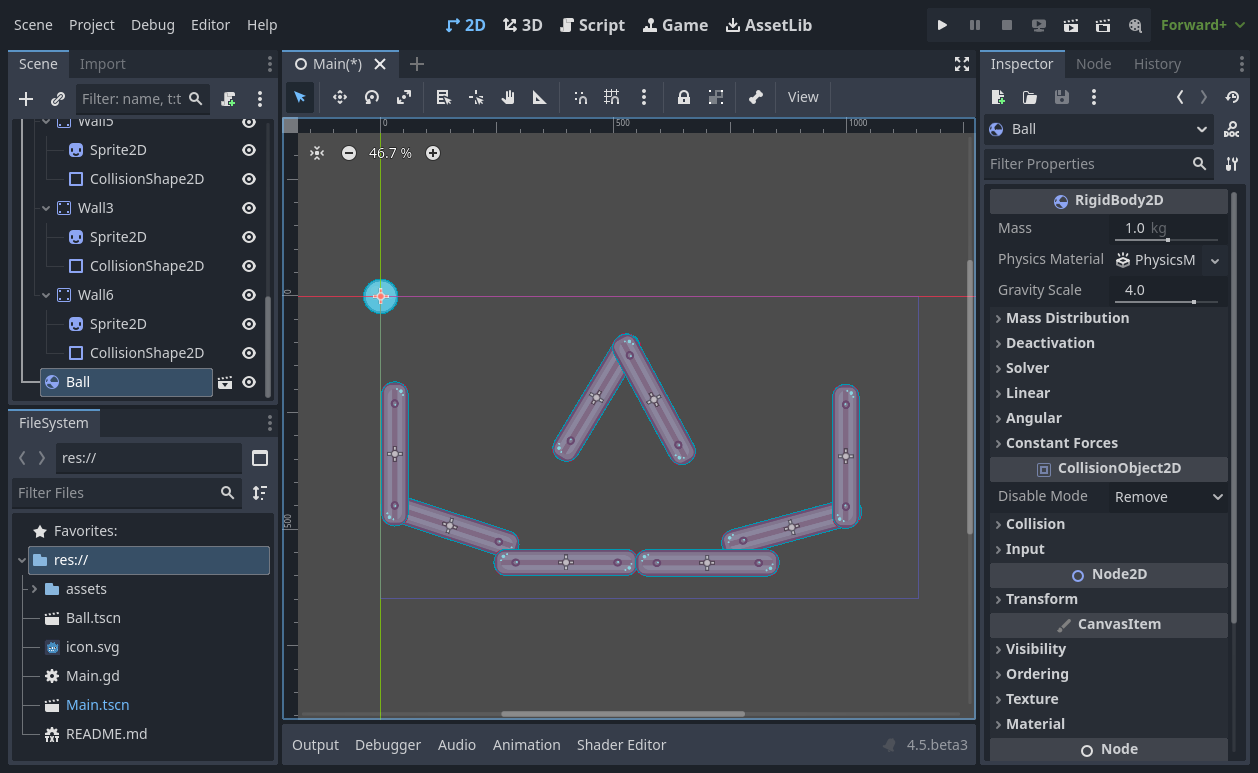This screenshot has height=773, width=1258.
Task: Lock the selected node
Action: (684, 97)
